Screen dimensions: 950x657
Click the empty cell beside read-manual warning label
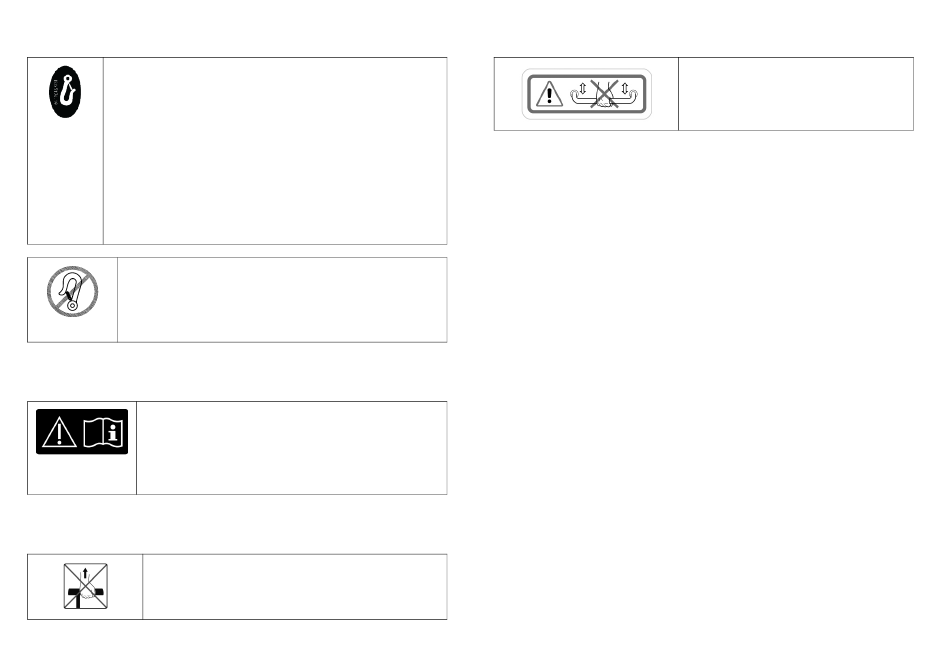292,448
